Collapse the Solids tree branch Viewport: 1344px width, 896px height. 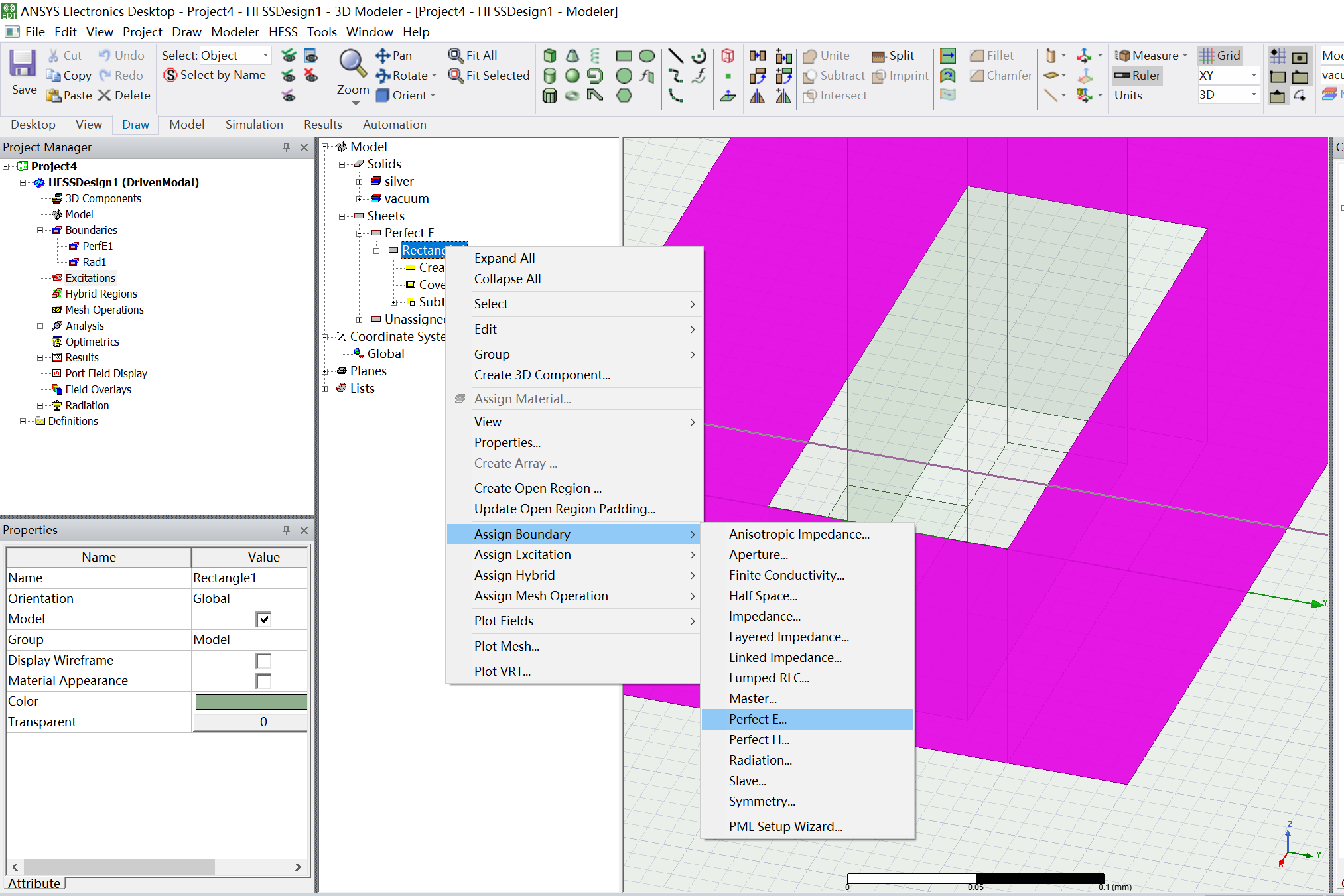pyautogui.click(x=342, y=164)
